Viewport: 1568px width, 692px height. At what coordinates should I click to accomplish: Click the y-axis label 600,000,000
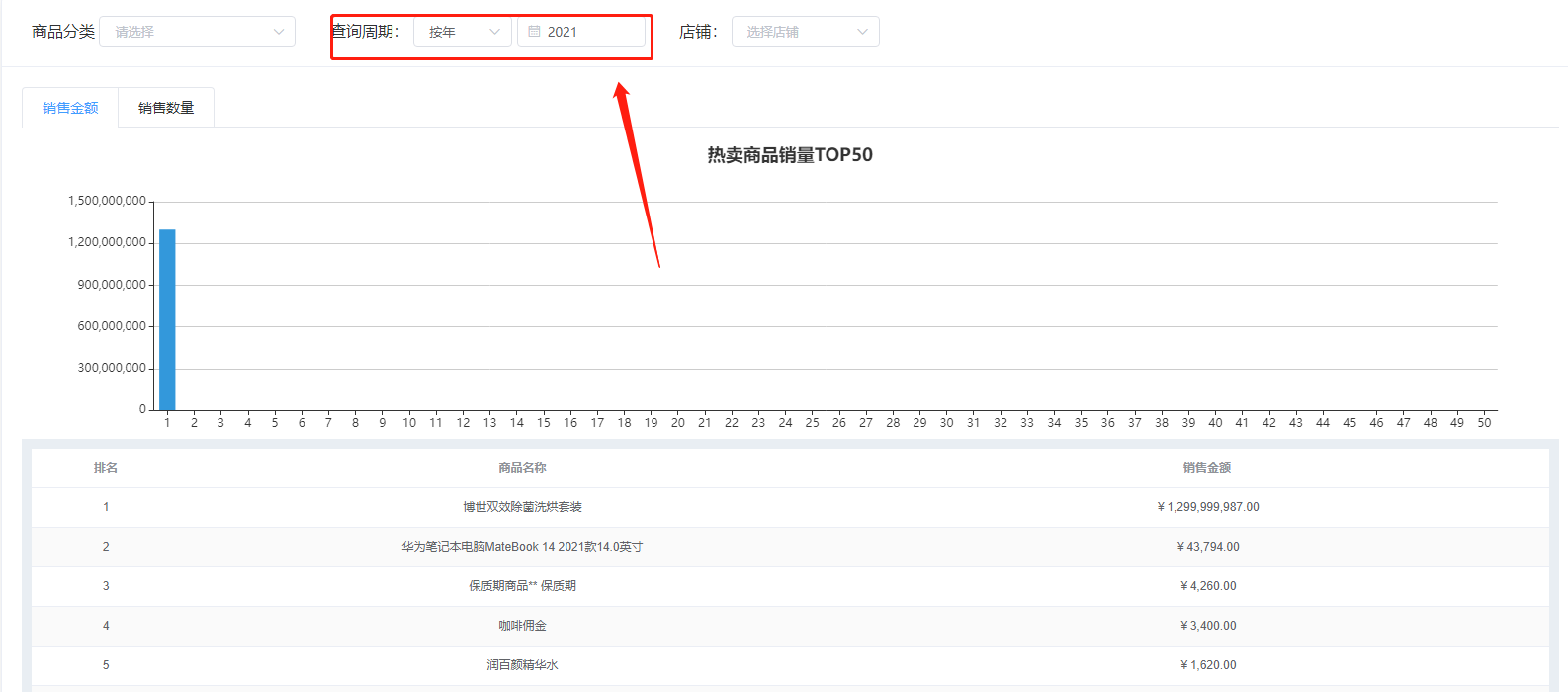112,326
